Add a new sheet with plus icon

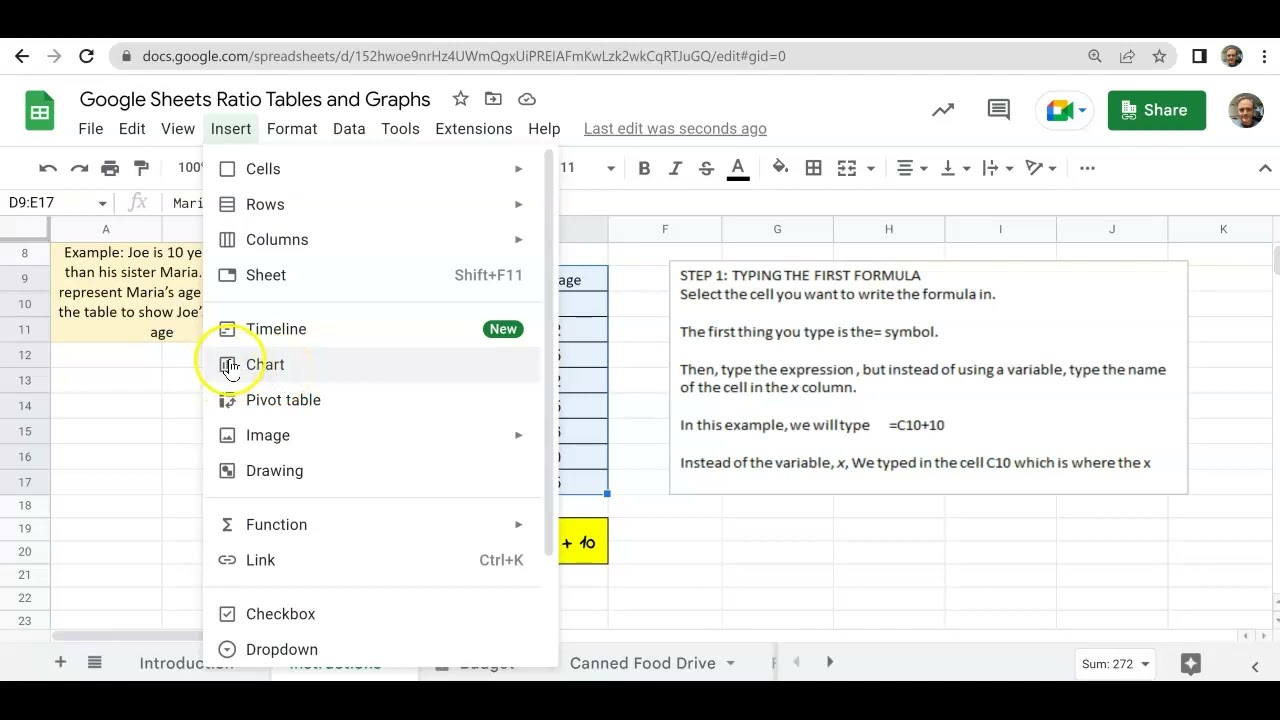(60, 662)
